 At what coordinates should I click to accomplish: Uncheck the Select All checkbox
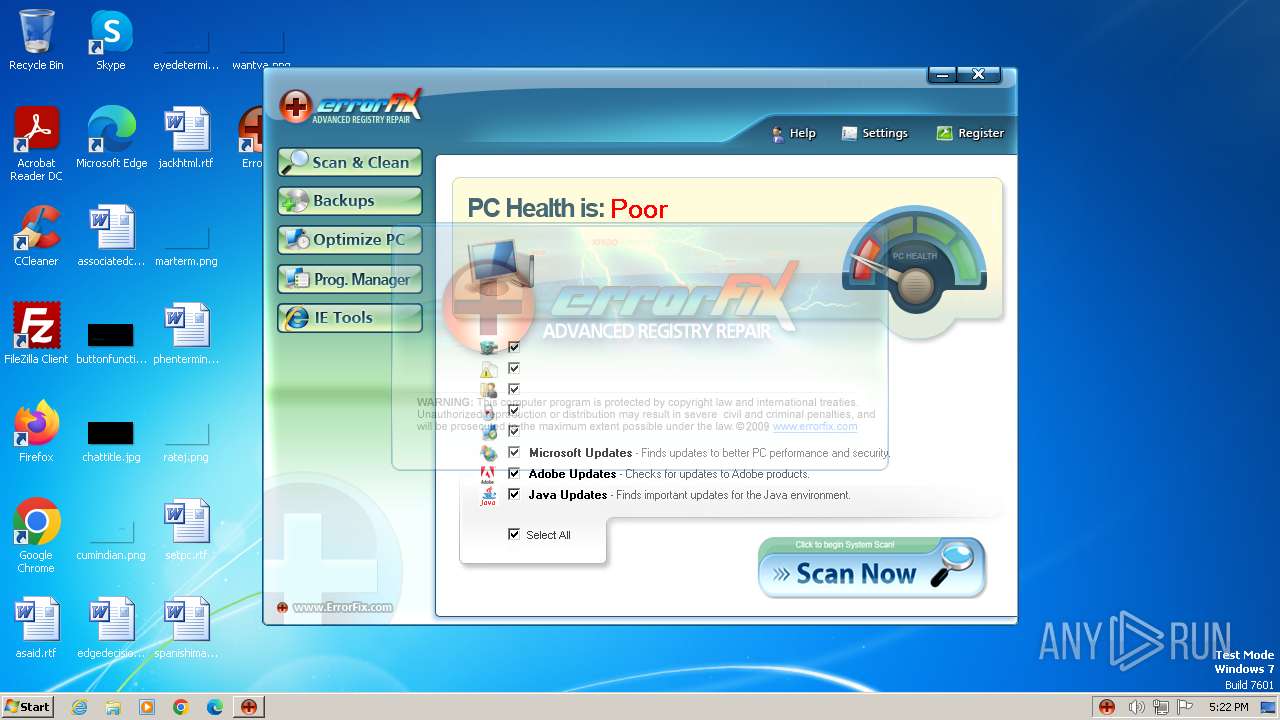click(x=514, y=534)
